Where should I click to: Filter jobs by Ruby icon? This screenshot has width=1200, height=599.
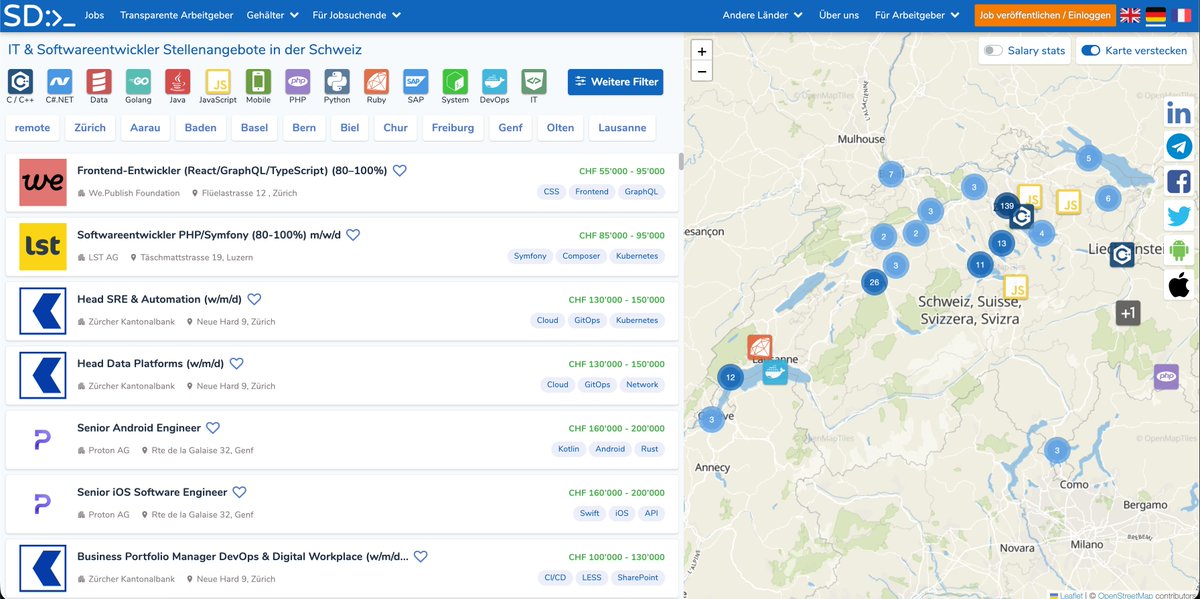click(x=376, y=85)
